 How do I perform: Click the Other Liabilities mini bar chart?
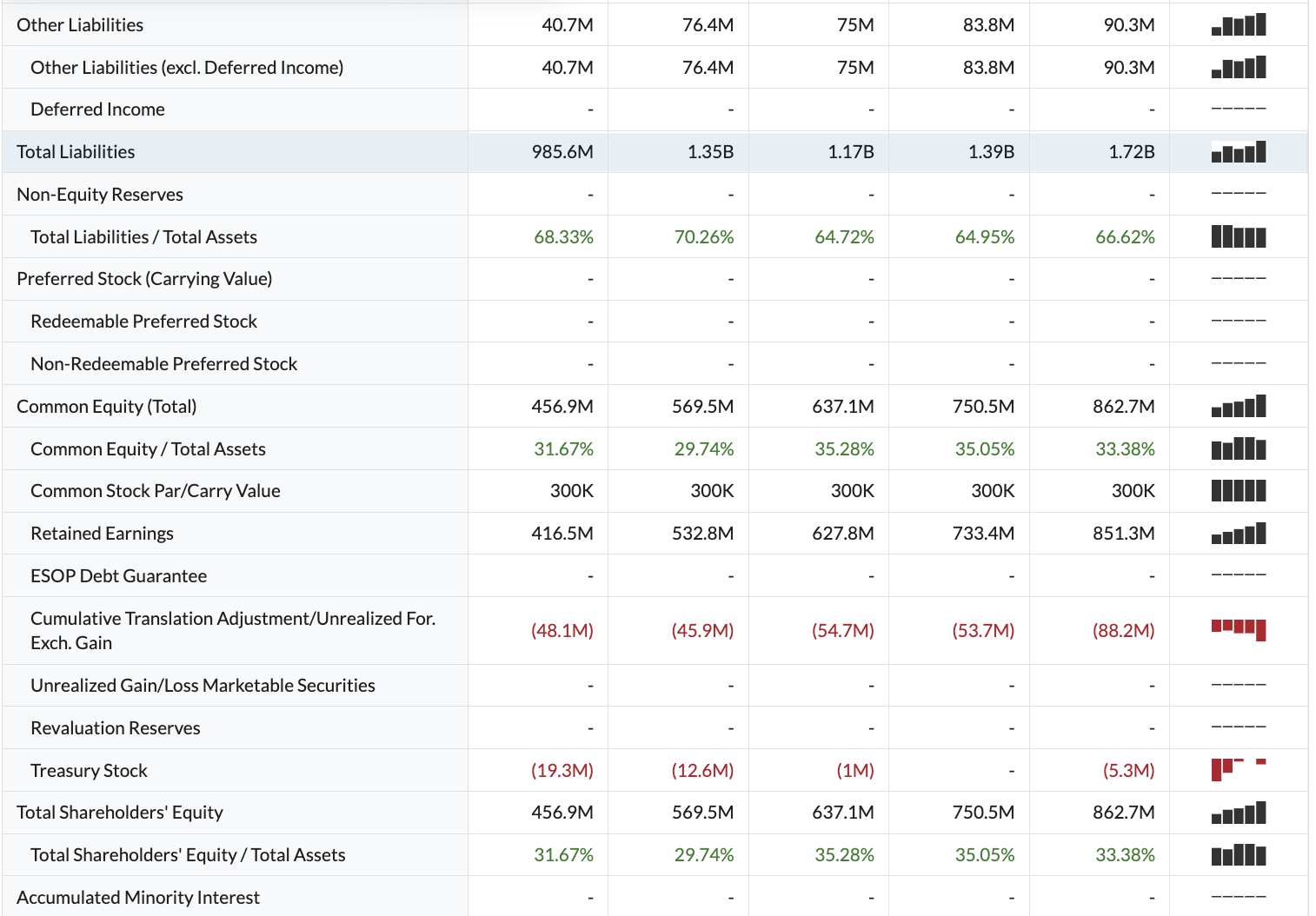coord(1238,24)
